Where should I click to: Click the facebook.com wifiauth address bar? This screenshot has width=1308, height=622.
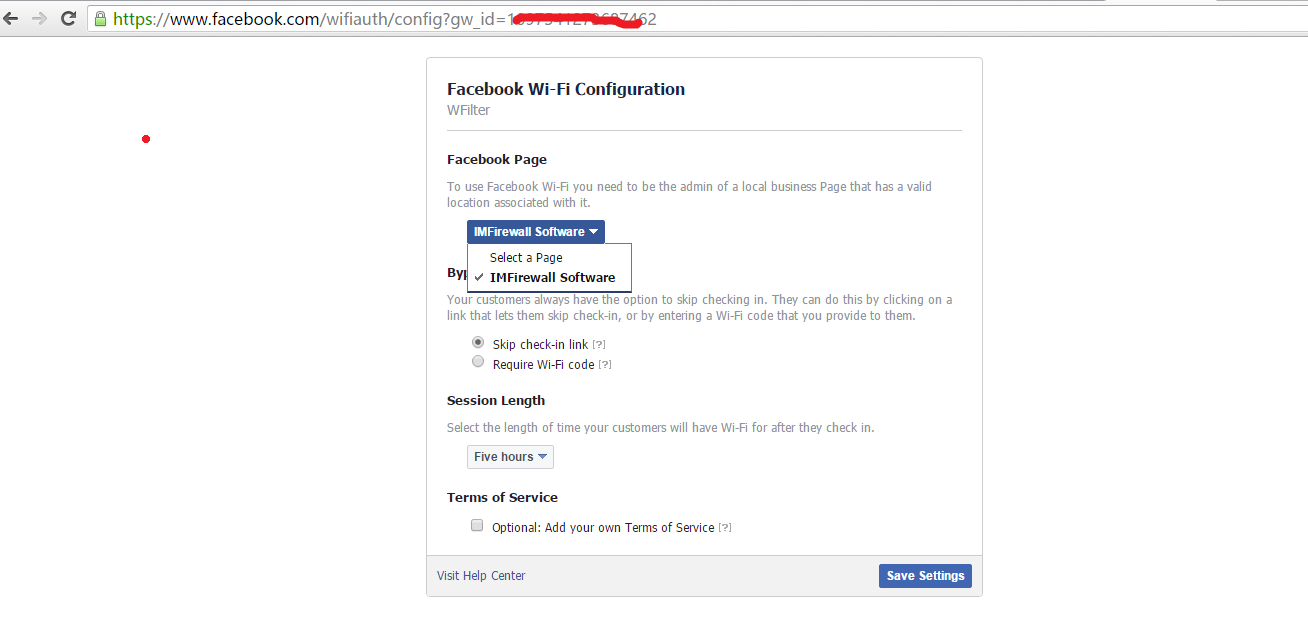tap(695, 18)
